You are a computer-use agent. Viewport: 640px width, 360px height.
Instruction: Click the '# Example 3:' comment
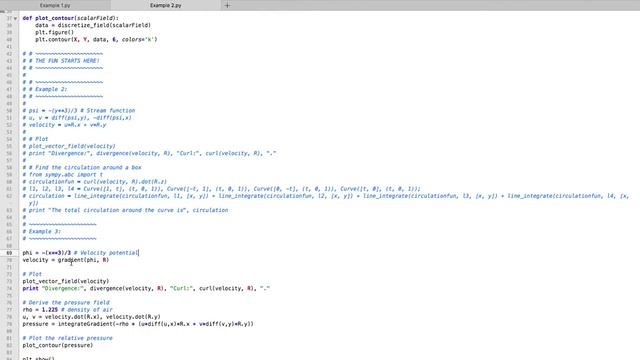click(x=42, y=231)
